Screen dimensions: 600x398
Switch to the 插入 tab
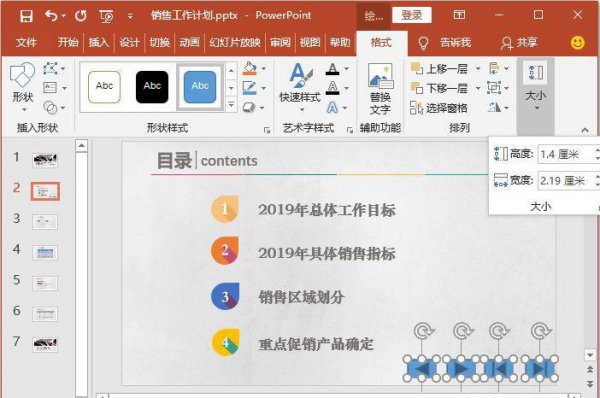pyautogui.click(x=99, y=42)
